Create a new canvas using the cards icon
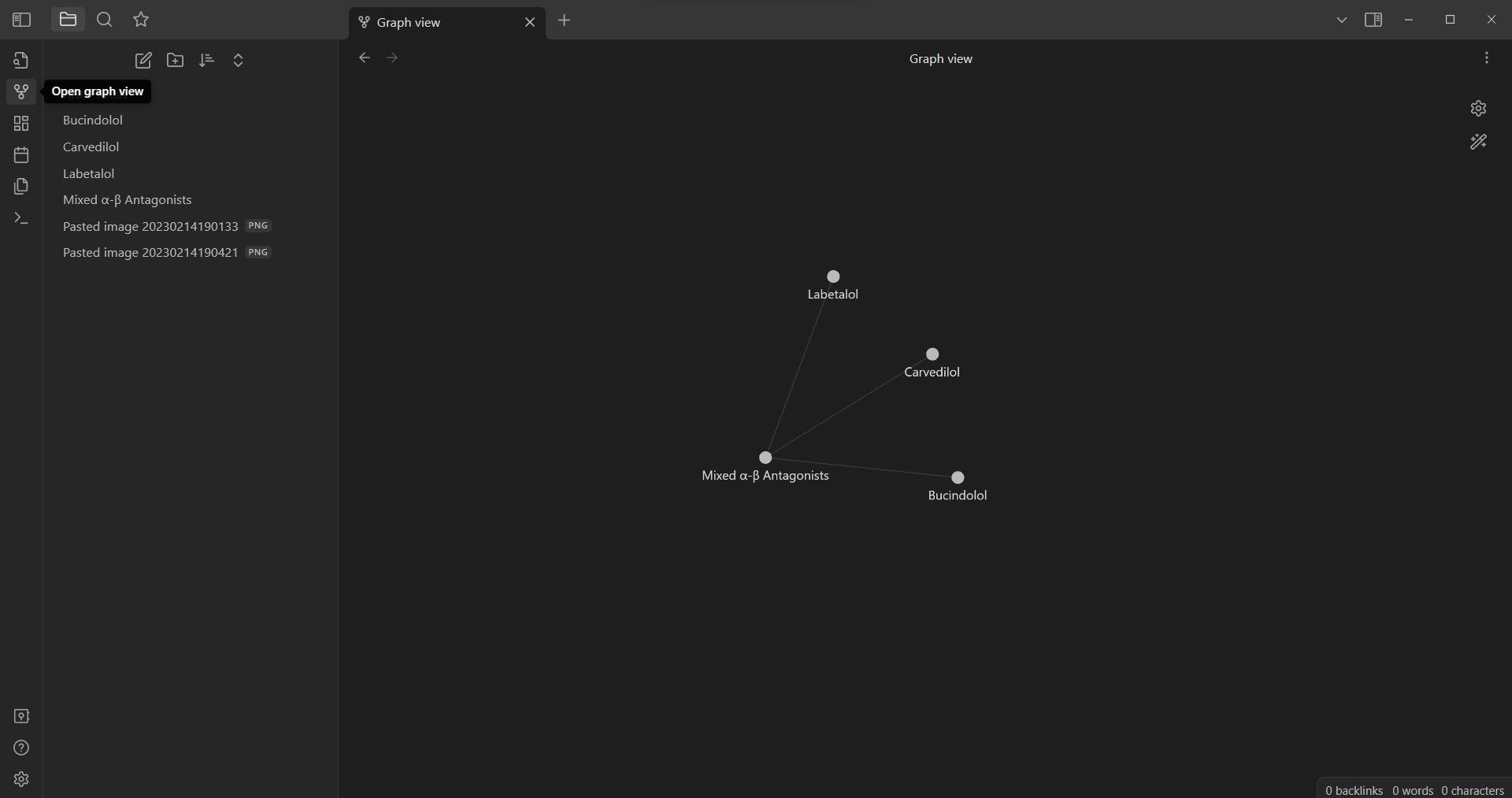This screenshot has width=1512, height=798. click(x=21, y=123)
